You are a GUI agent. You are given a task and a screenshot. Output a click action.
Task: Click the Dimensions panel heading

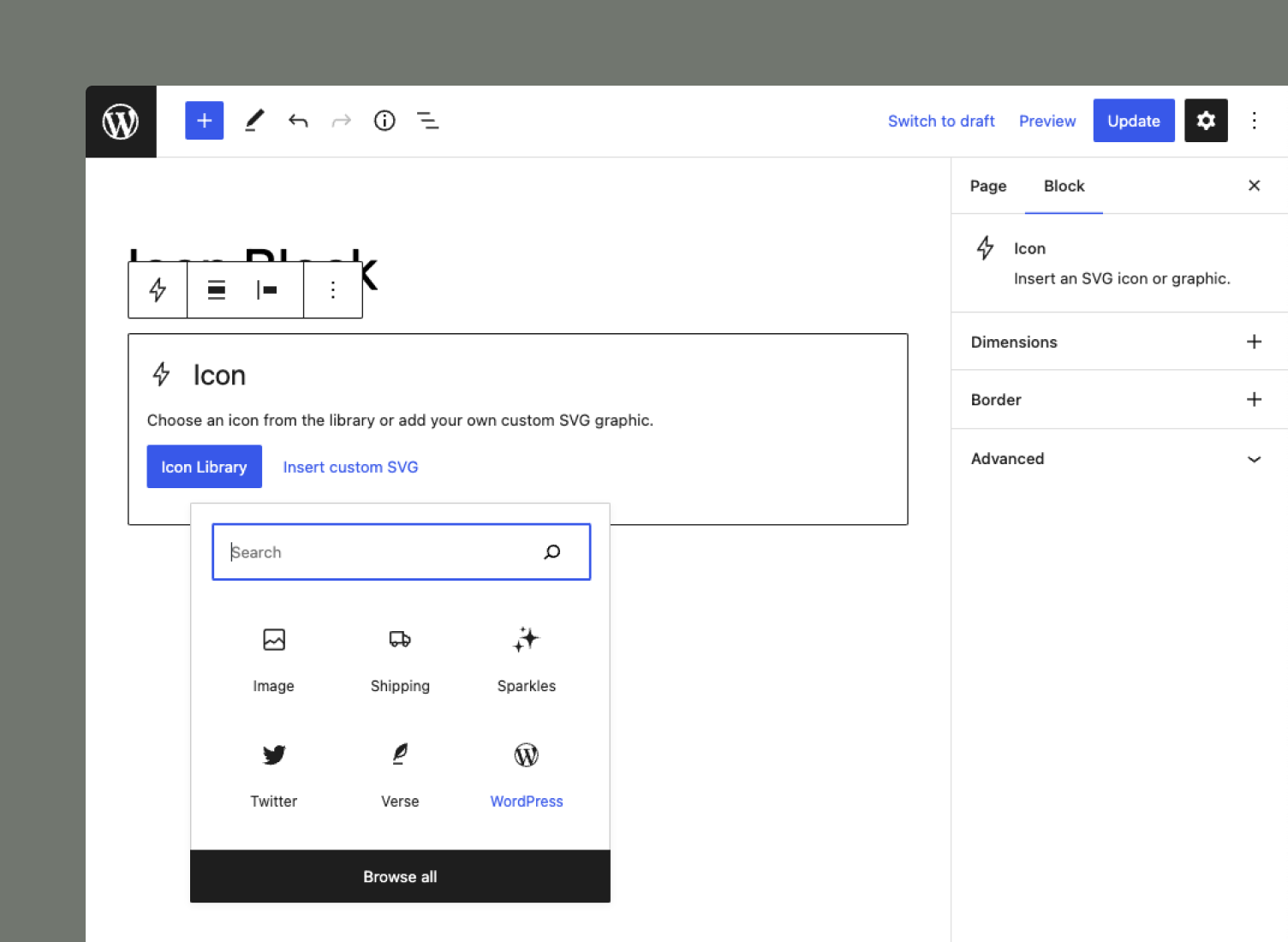pos(1014,342)
